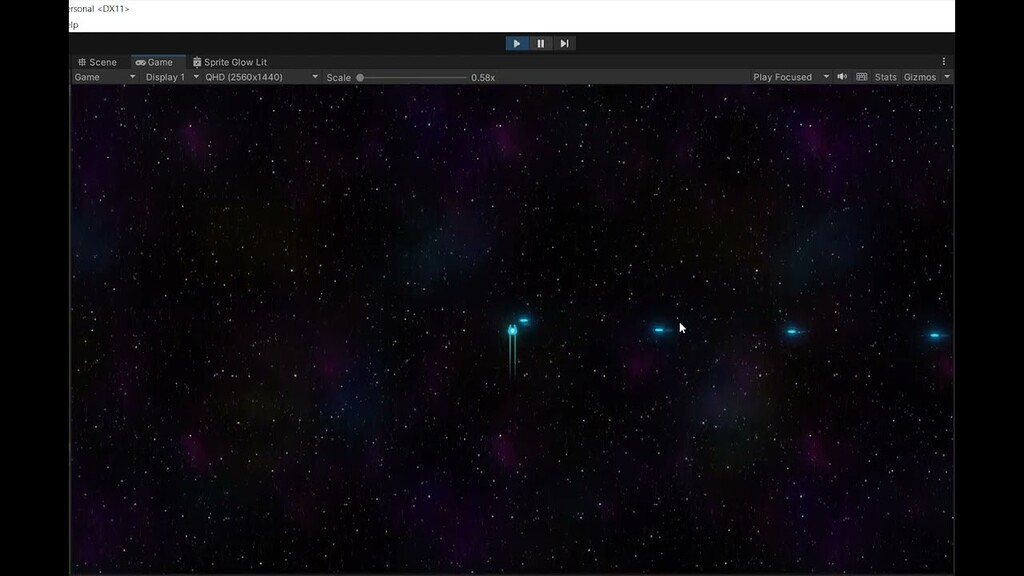Switch to the Scene tab
The width and height of the screenshot is (1024, 576).
pos(99,61)
